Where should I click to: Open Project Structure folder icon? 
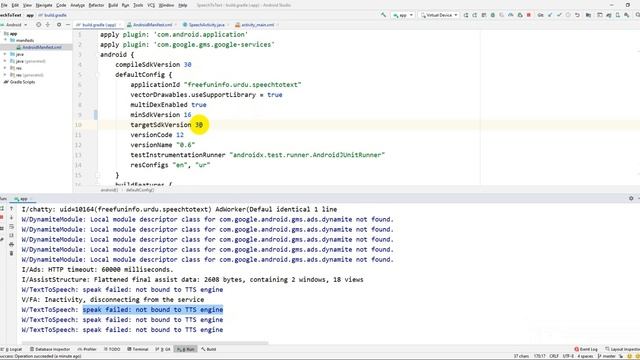click(588, 15)
